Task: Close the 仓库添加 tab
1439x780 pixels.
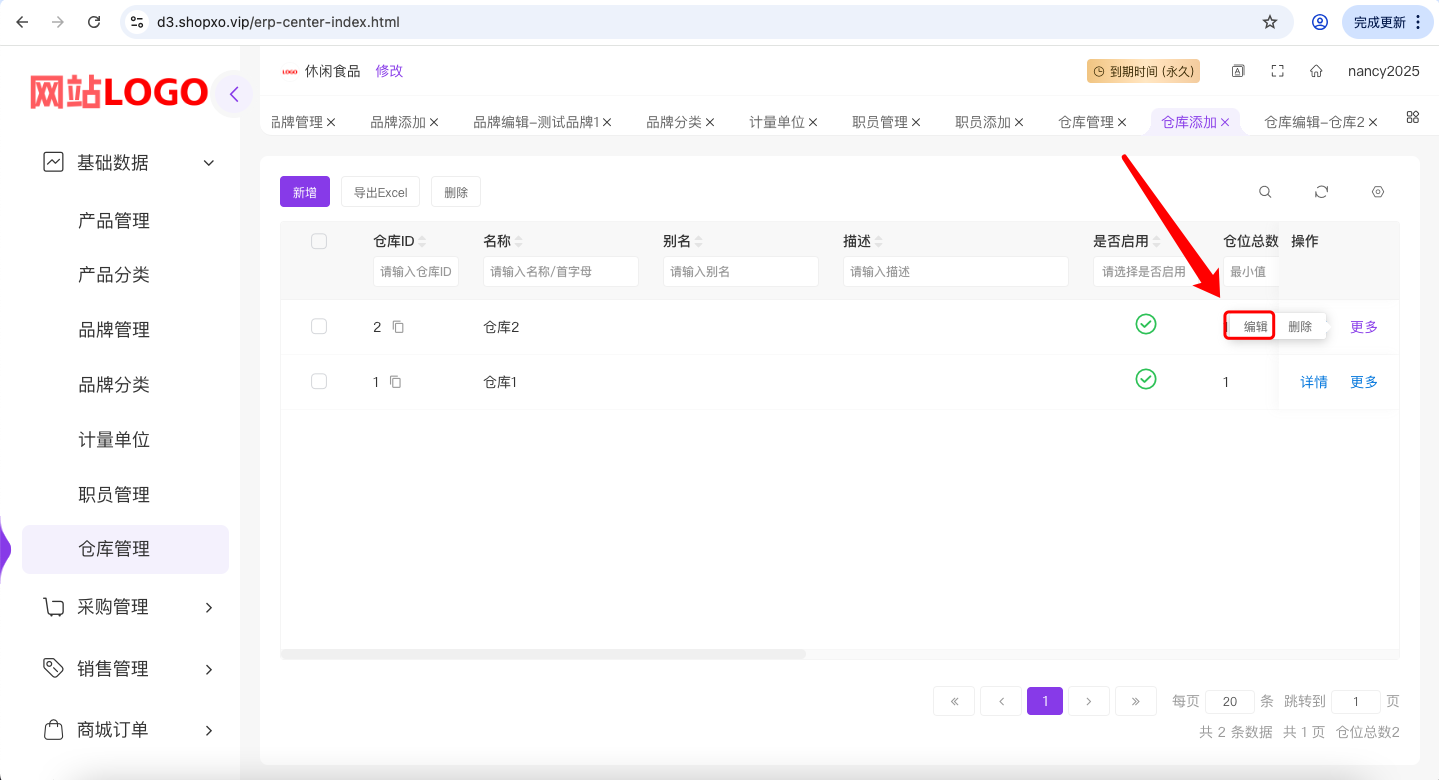Action: tap(1225, 122)
